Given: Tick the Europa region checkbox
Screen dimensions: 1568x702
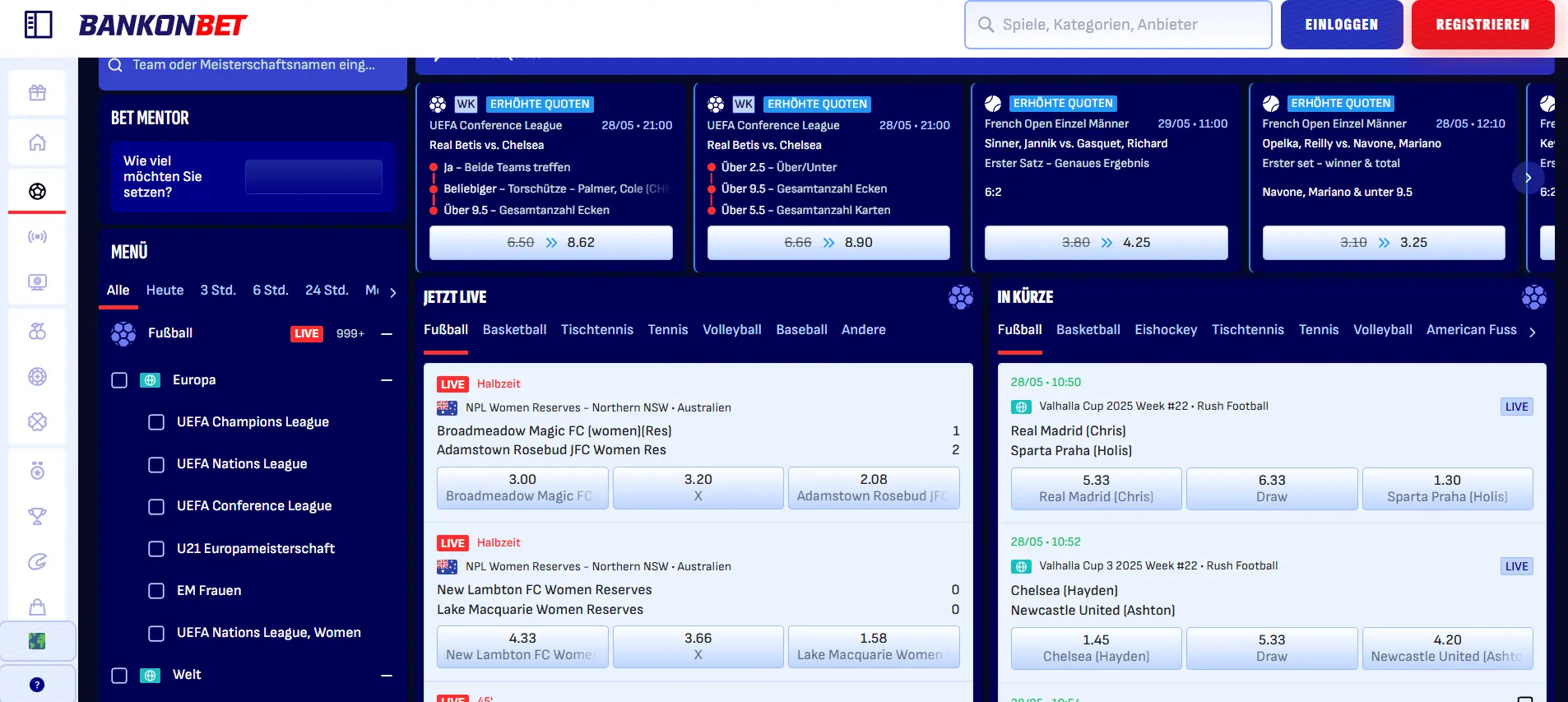Looking at the screenshot, I should [119, 380].
